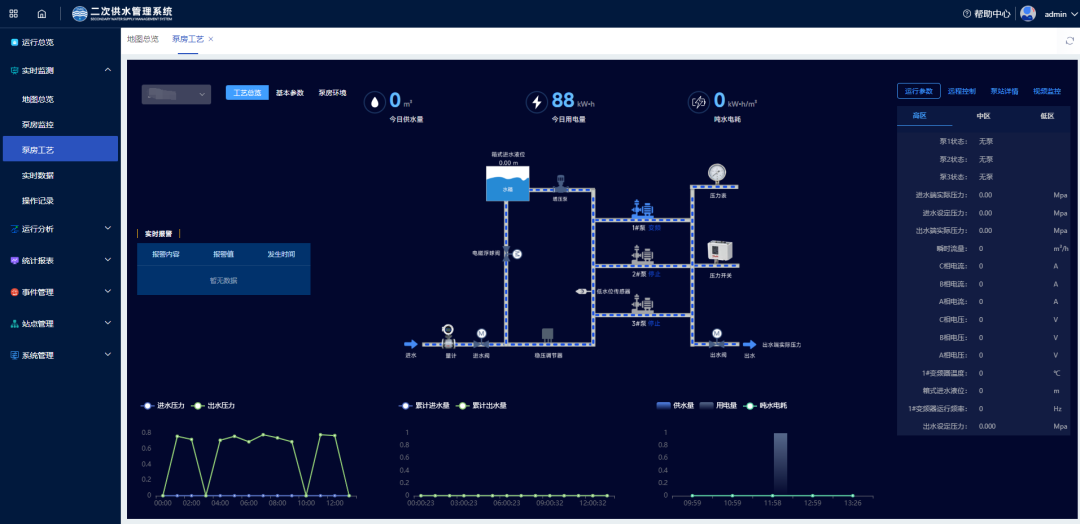This screenshot has height=524, width=1080.
Task: Select the 工艺总览 view button
Action: (x=247, y=93)
